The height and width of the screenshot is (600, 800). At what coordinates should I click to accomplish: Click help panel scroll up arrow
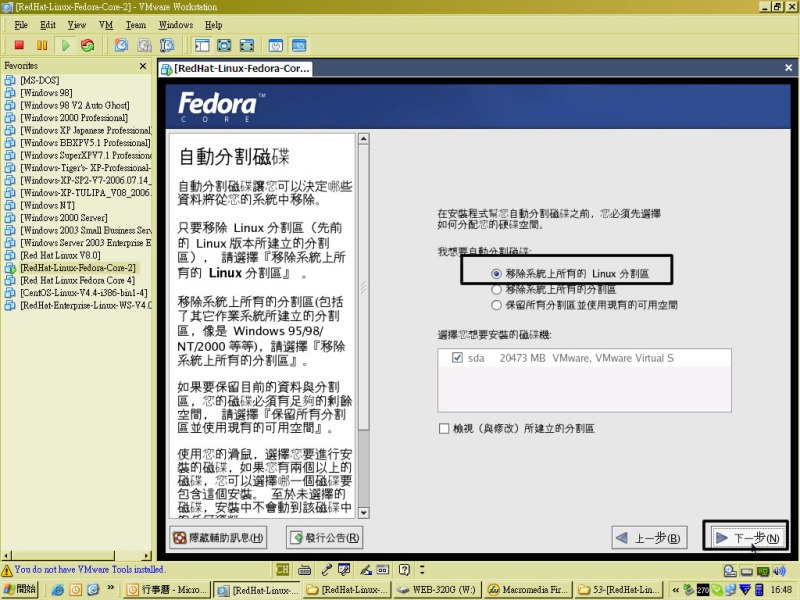click(x=364, y=139)
